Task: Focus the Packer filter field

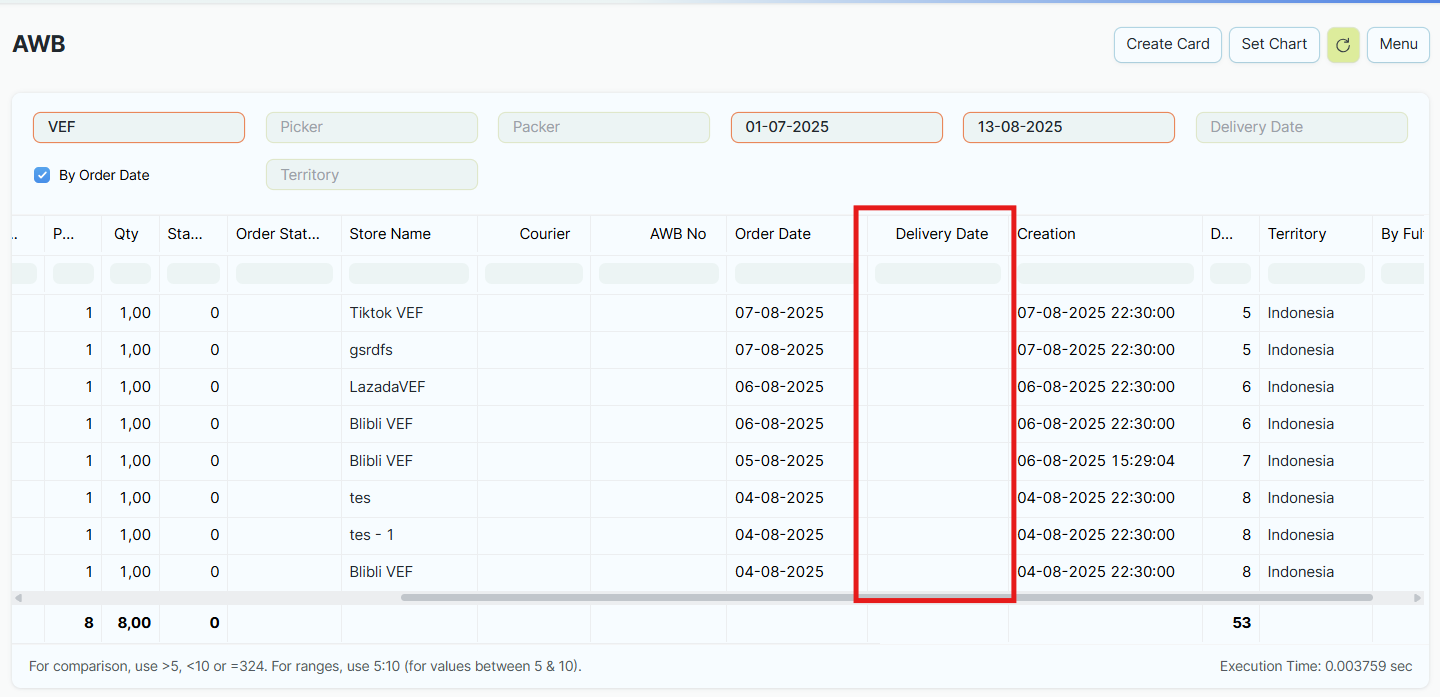Action: pyautogui.click(x=604, y=127)
